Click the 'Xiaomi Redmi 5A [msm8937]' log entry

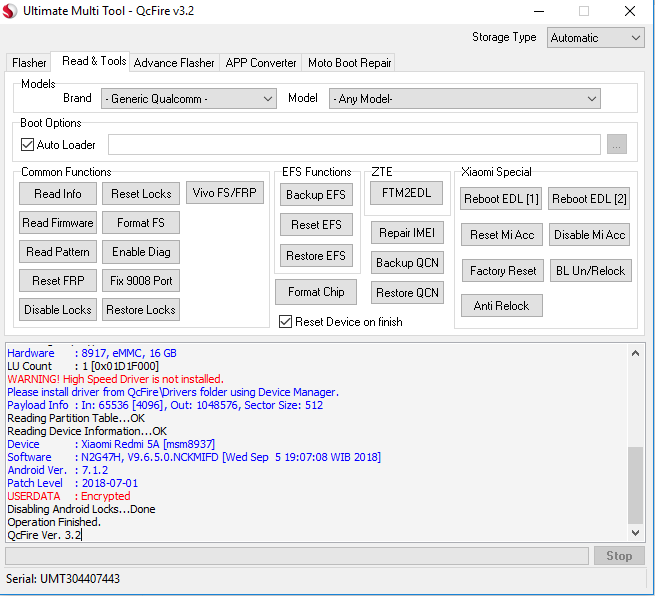coord(148,444)
